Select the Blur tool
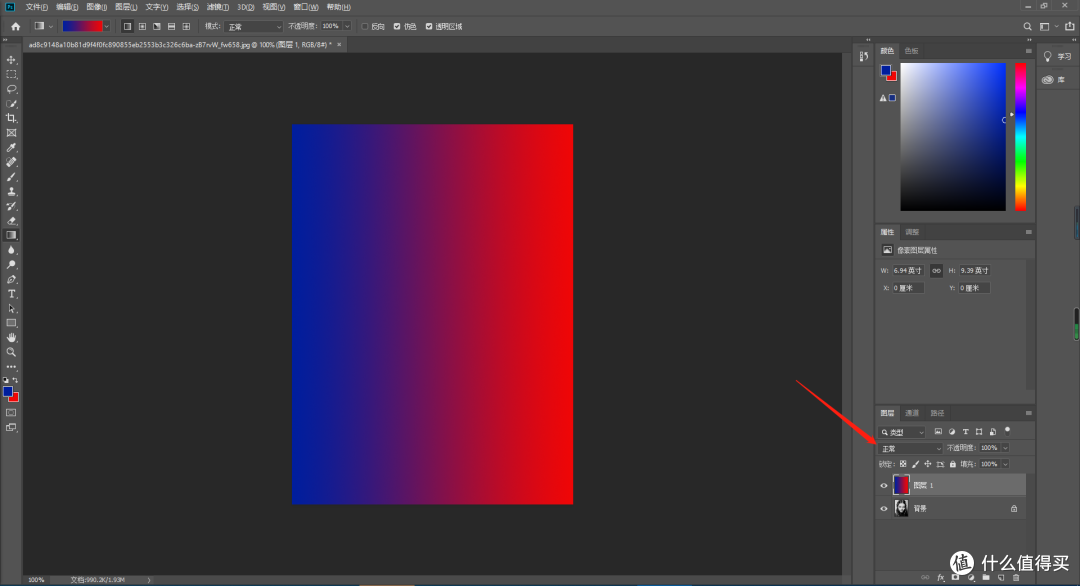This screenshot has height=586, width=1080. click(11, 250)
